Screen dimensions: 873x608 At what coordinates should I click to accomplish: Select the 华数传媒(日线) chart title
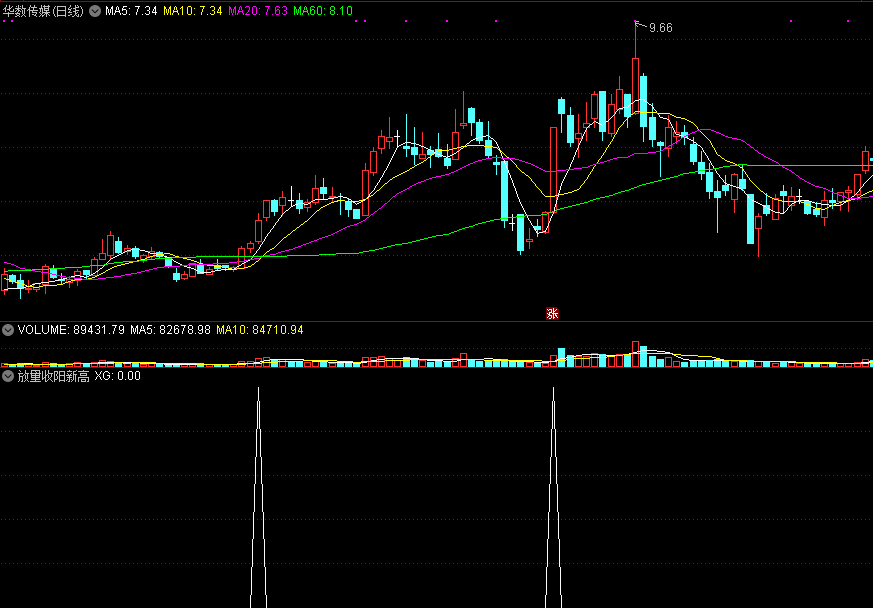[43, 11]
